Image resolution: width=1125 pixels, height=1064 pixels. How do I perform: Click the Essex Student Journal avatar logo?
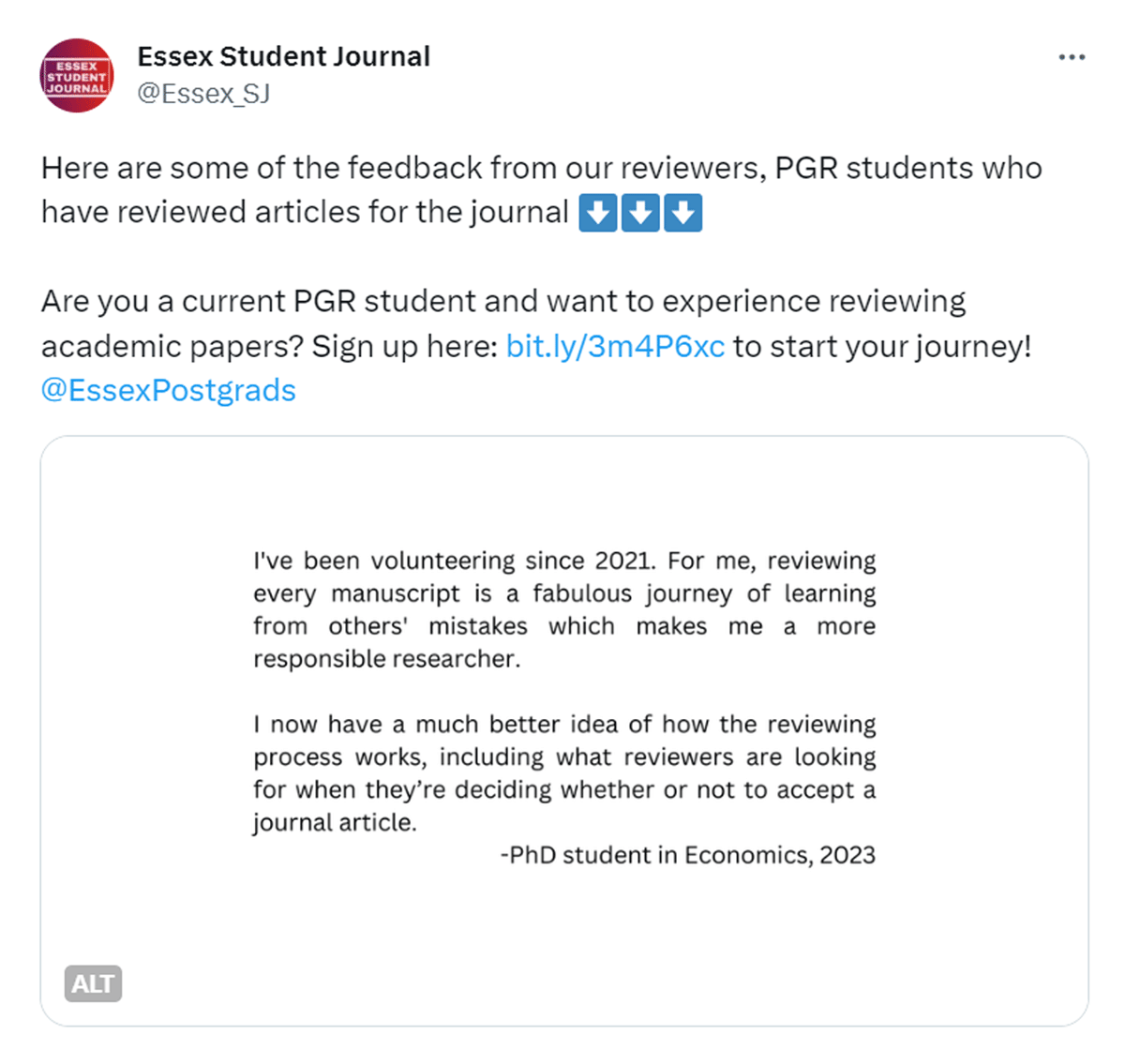[77, 76]
